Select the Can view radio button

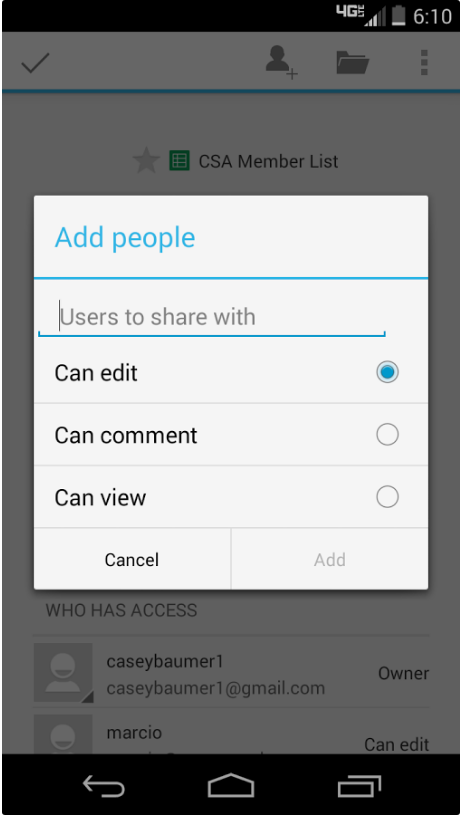tap(387, 497)
